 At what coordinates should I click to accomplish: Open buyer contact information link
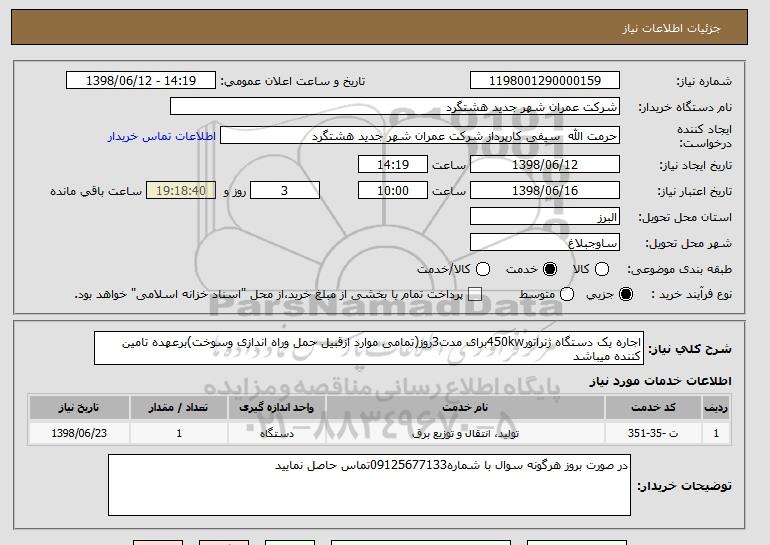point(162,136)
